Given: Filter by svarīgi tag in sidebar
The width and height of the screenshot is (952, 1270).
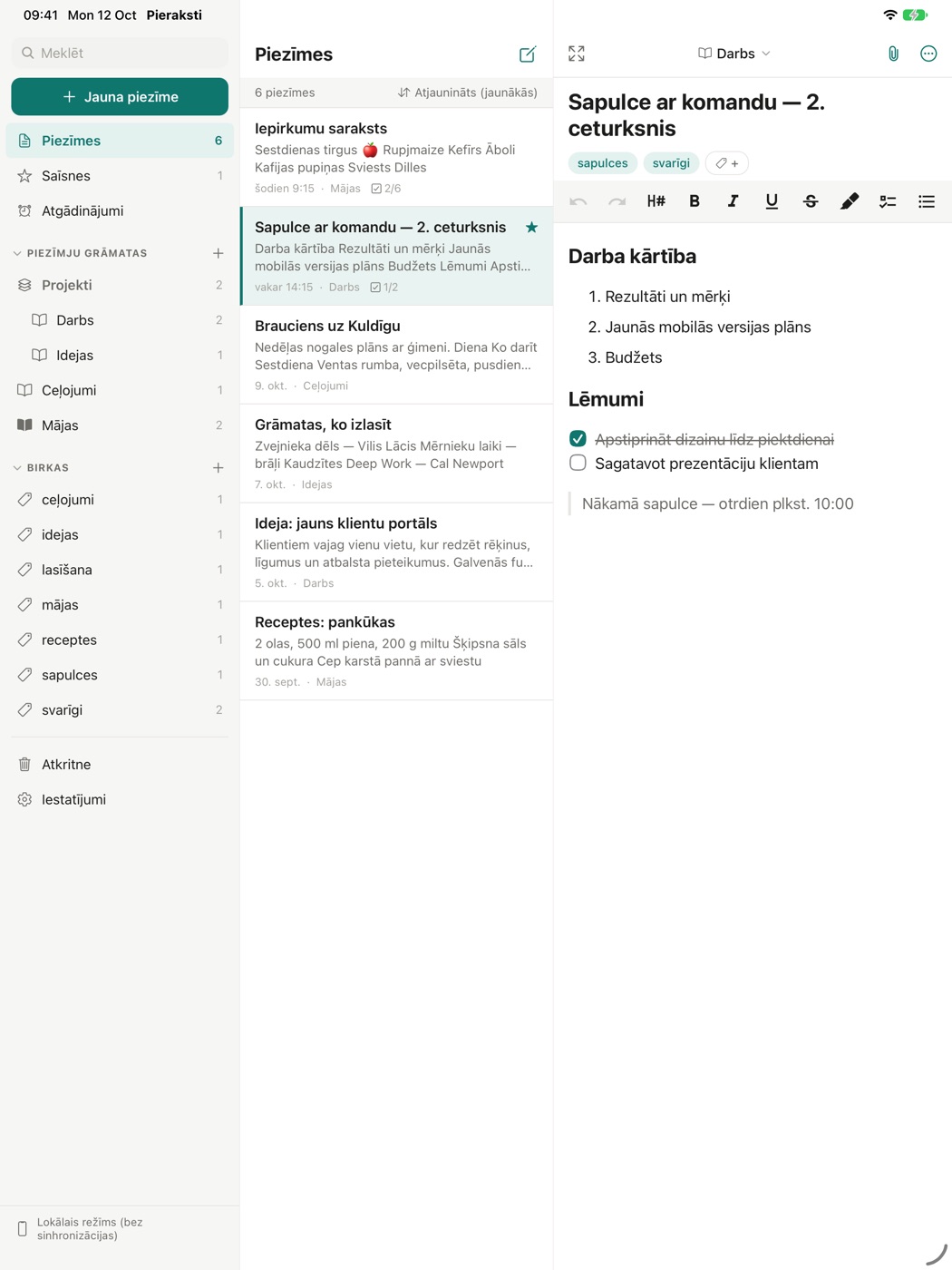Looking at the screenshot, I should tap(120, 710).
